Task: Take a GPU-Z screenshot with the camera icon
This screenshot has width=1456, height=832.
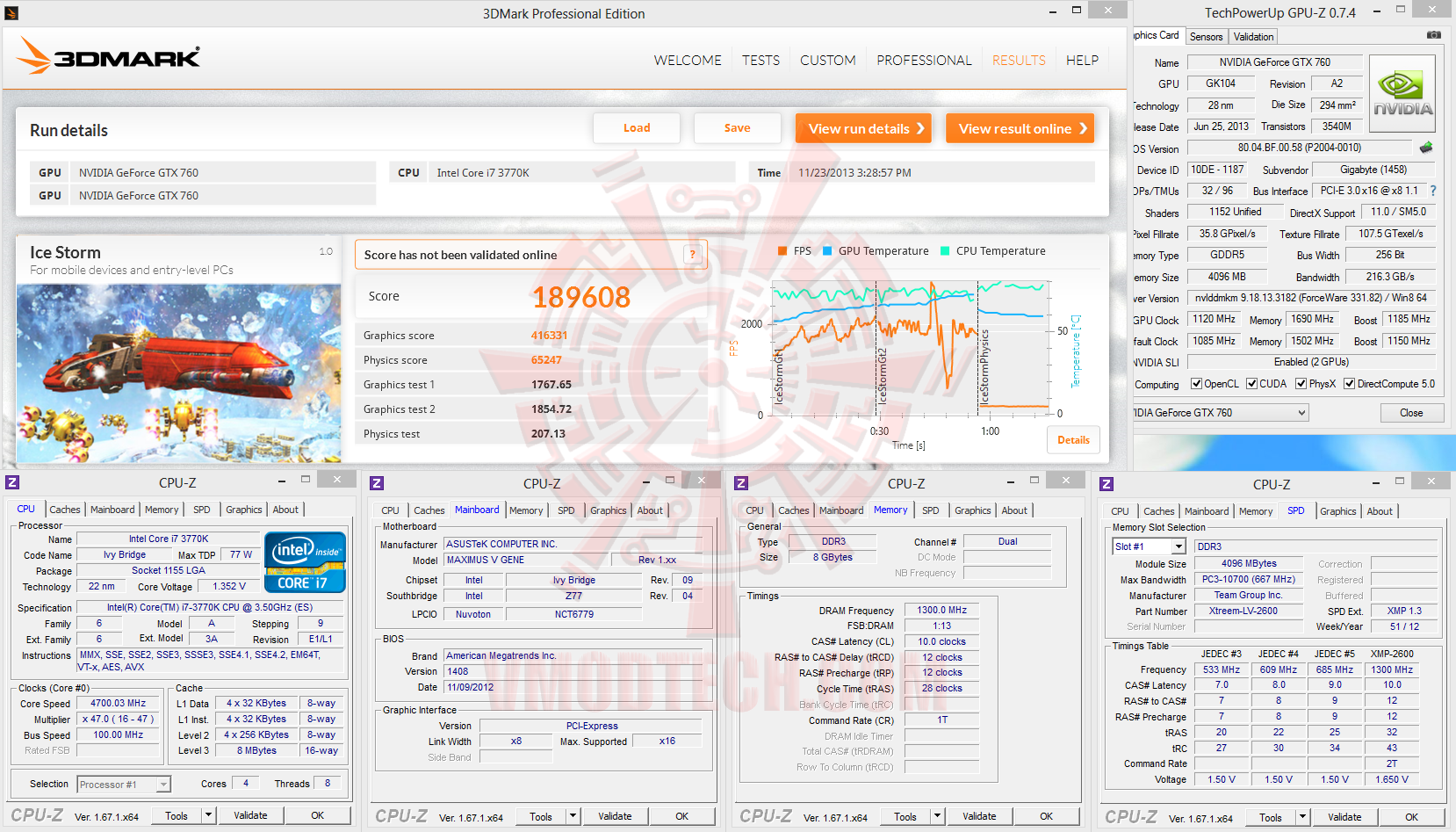Action: coord(1433,35)
